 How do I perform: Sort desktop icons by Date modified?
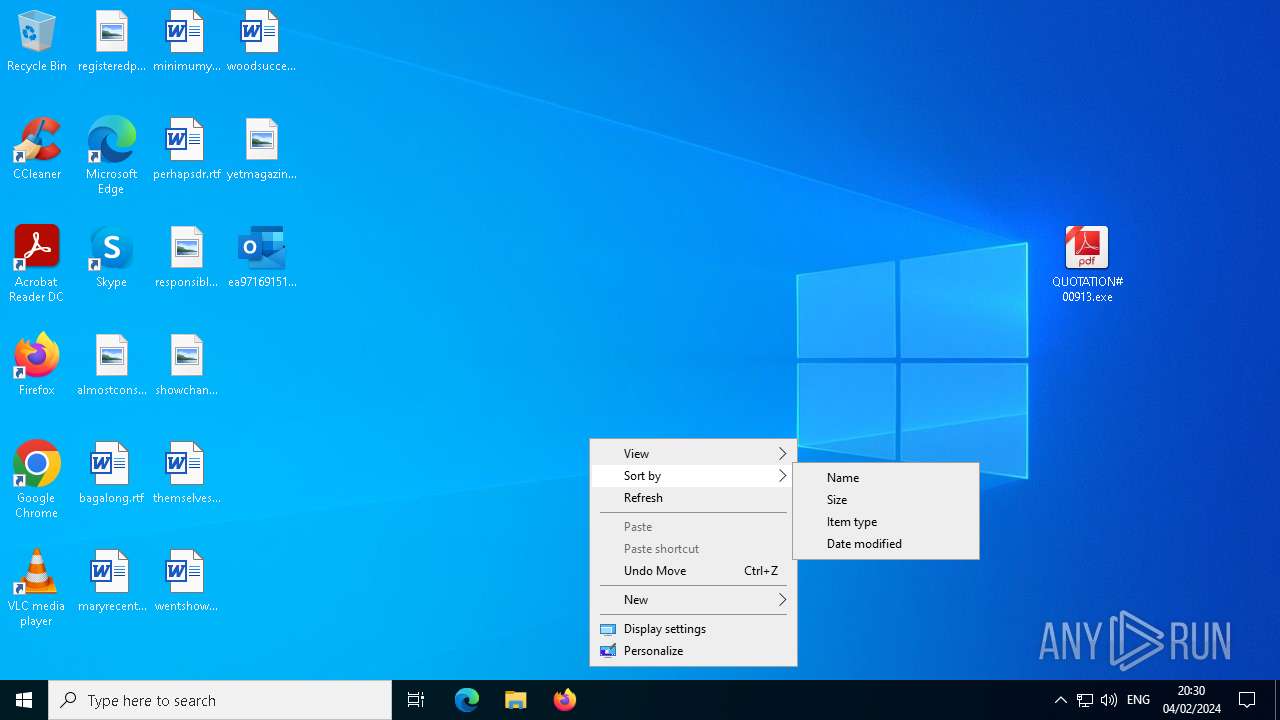[x=886, y=544]
